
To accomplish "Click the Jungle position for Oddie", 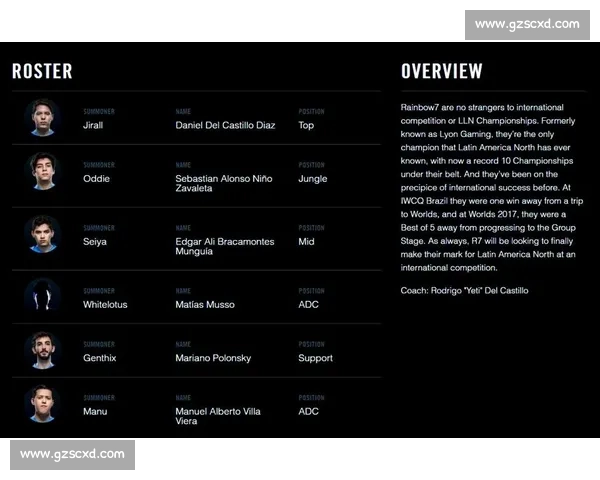I will click(313, 179).
